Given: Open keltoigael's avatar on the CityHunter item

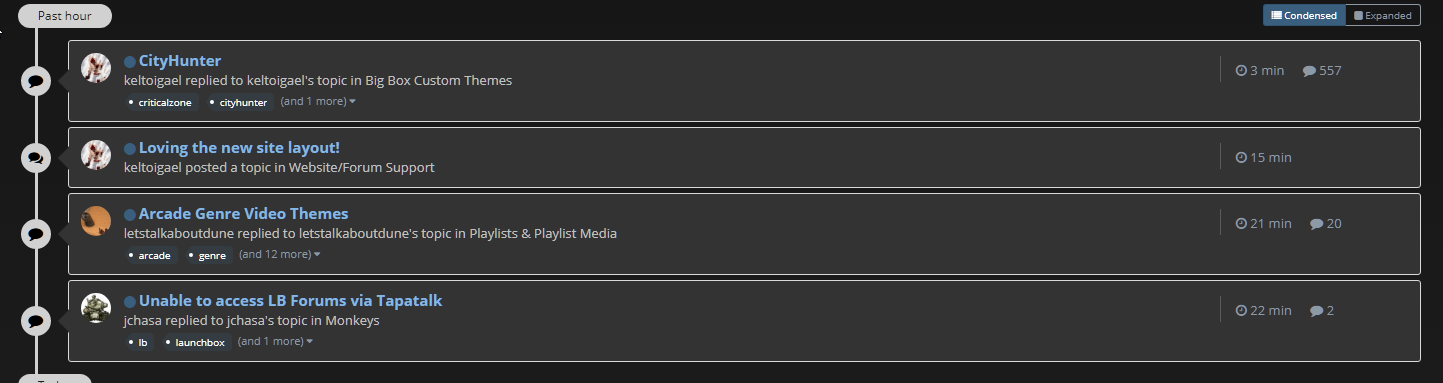Looking at the screenshot, I should (96, 68).
